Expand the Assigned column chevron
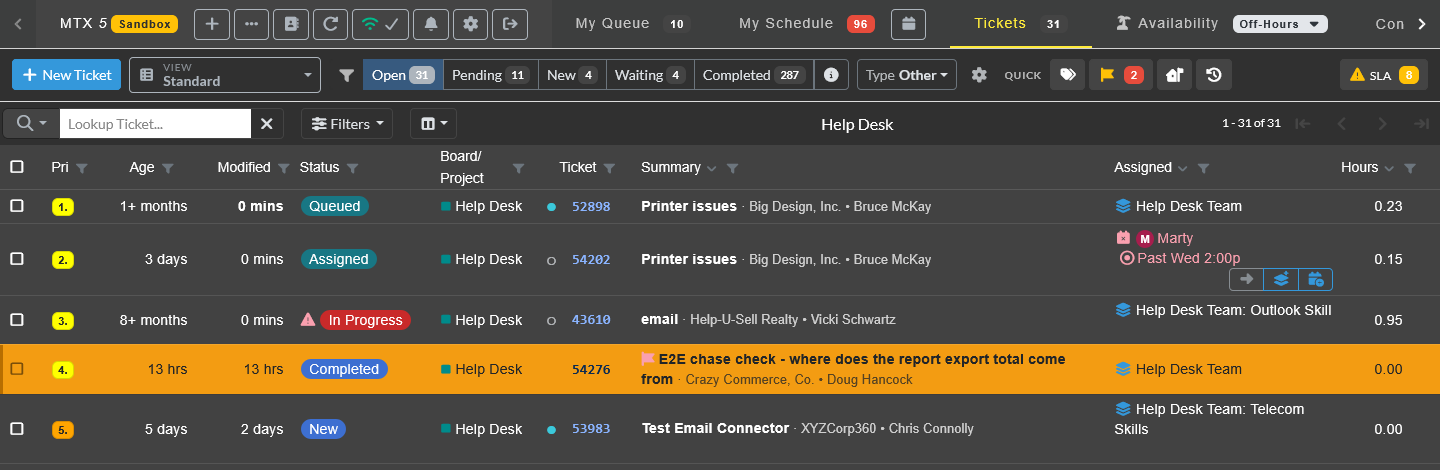The image size is (1440, 470). click(1183, 168)
